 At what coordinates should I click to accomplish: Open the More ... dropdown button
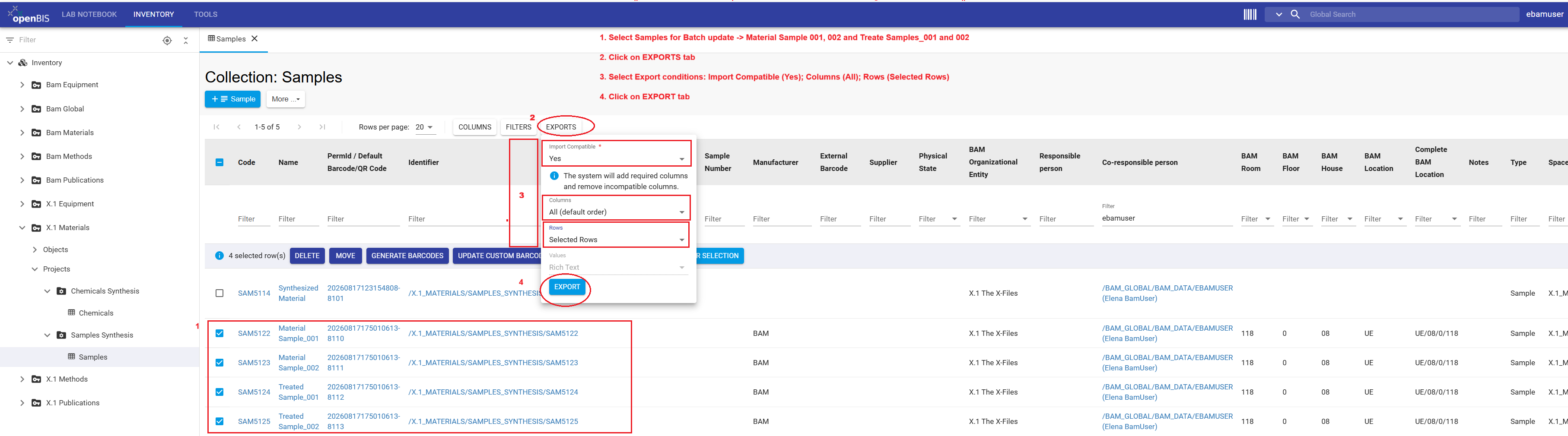tap(286, 99)
